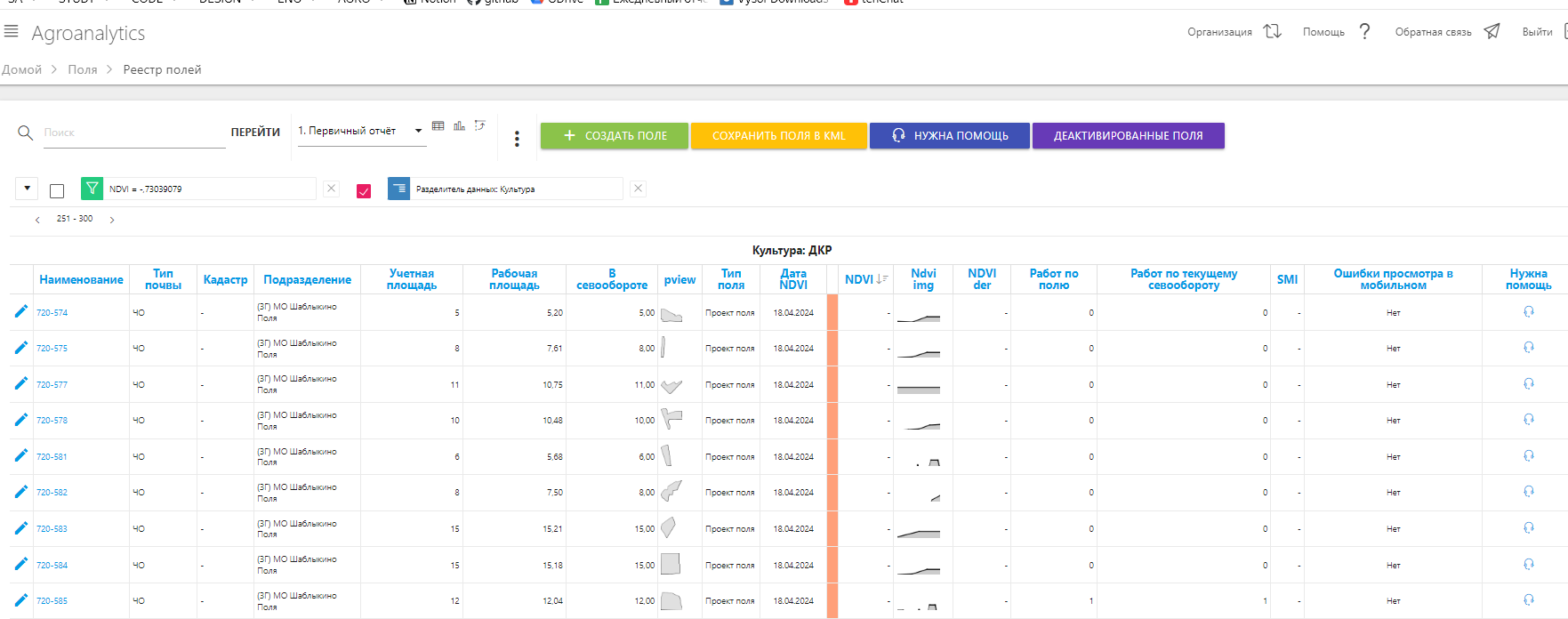Remove the NDVI filter with X

(x=331, y=189)
